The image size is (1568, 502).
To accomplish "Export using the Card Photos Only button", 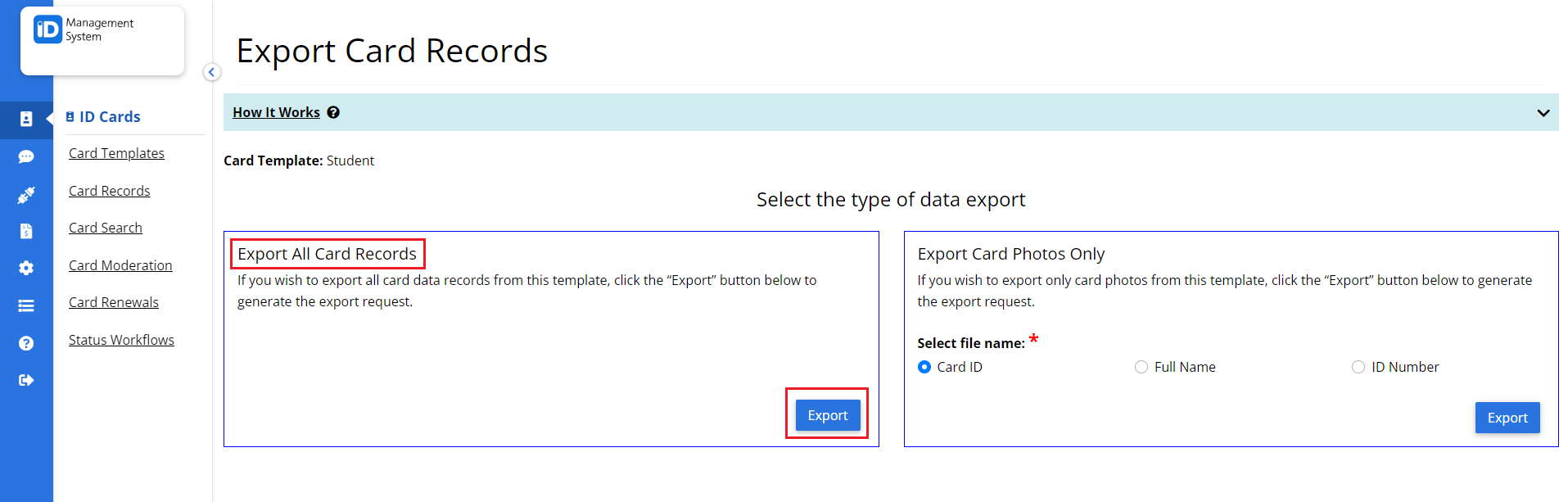I will (1507, 418).
